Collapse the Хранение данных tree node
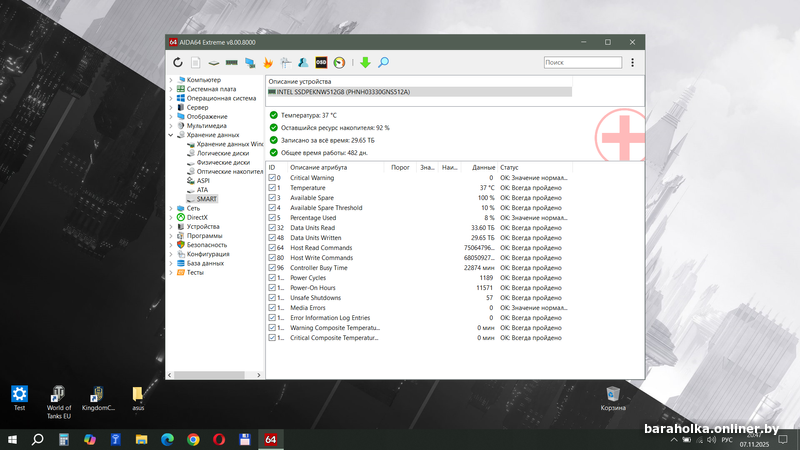 pos(171,135)
